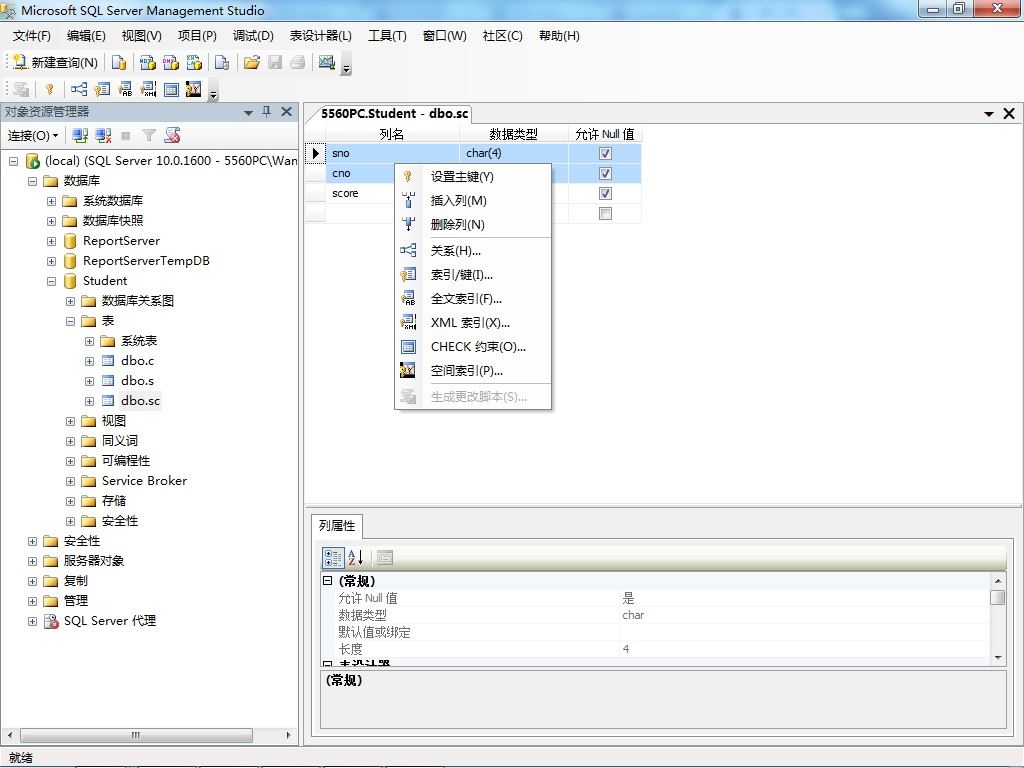Image resolution: width=1024 pixels, height=768 pixels.
Task: Click the Object Explorer horizontal scrollbar
Action: 136,735
